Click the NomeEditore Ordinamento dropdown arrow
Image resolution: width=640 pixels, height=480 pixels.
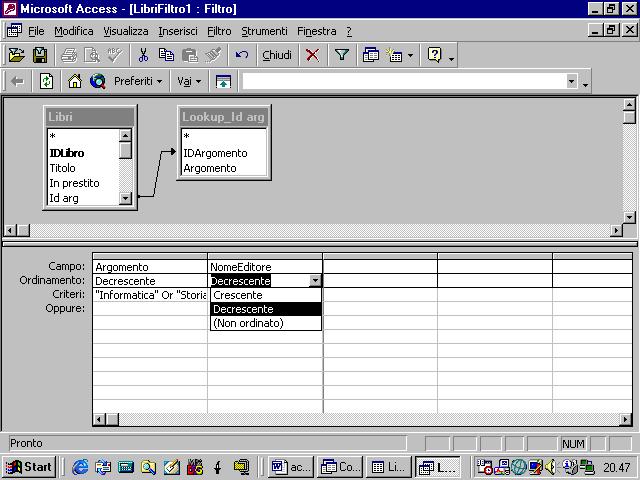click(x=315, y=281)
